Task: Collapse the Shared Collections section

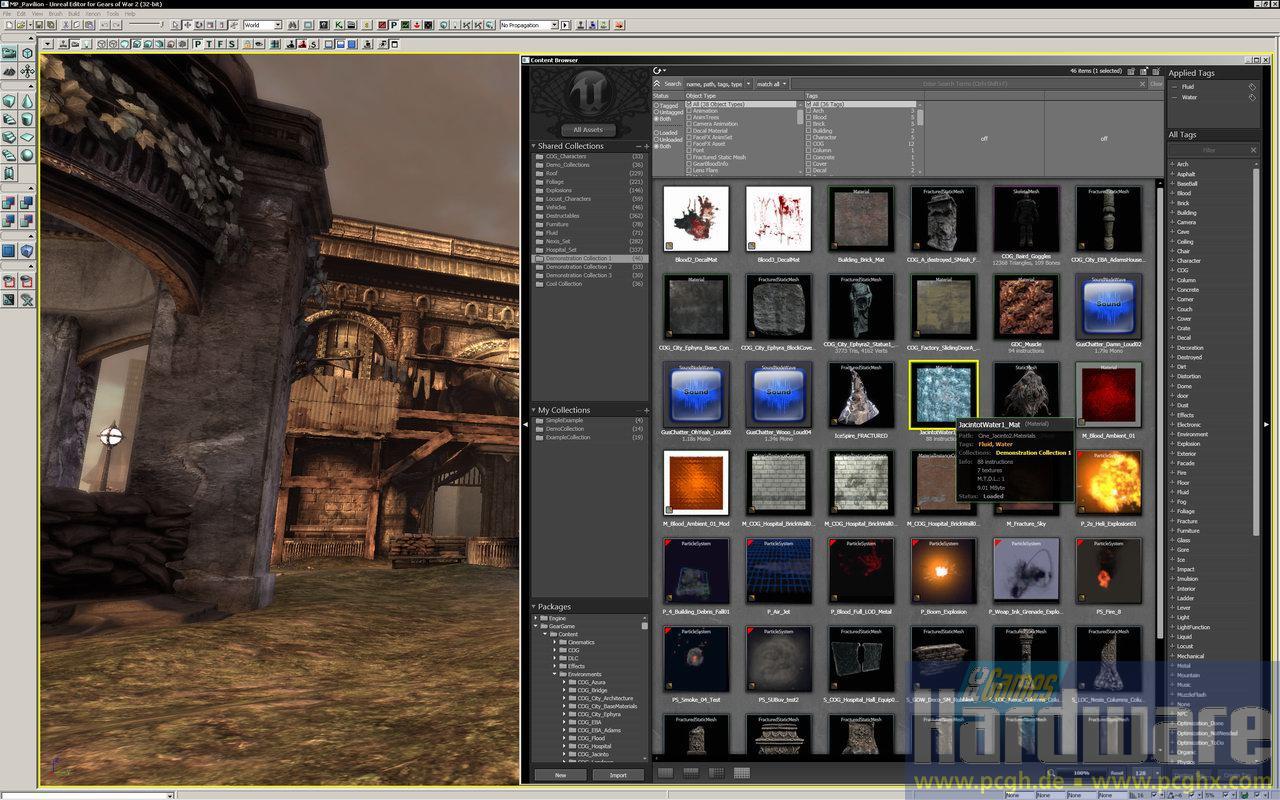Action: (533, 146)
